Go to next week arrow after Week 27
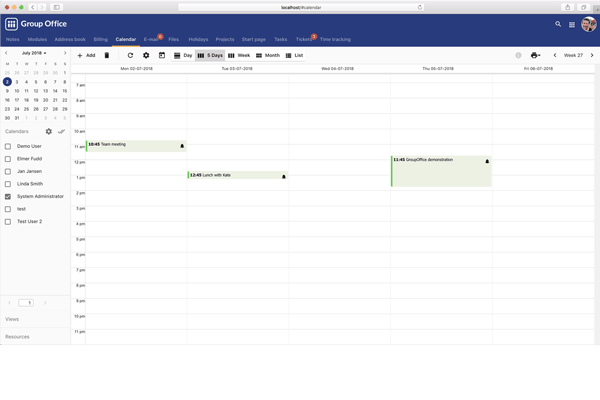 pyautogui.click(x=594, y=56)
